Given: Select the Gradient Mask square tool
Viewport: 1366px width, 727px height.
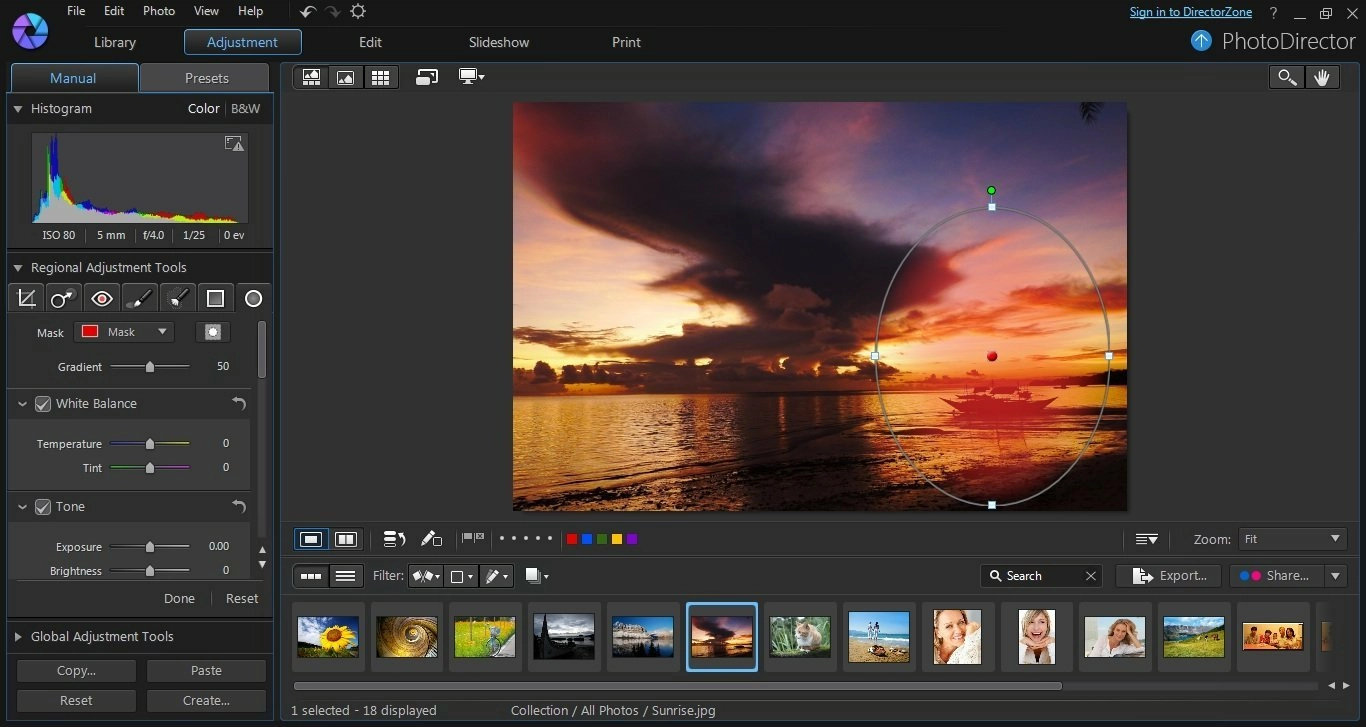Looking at the screenshot, I should [215, 298].
